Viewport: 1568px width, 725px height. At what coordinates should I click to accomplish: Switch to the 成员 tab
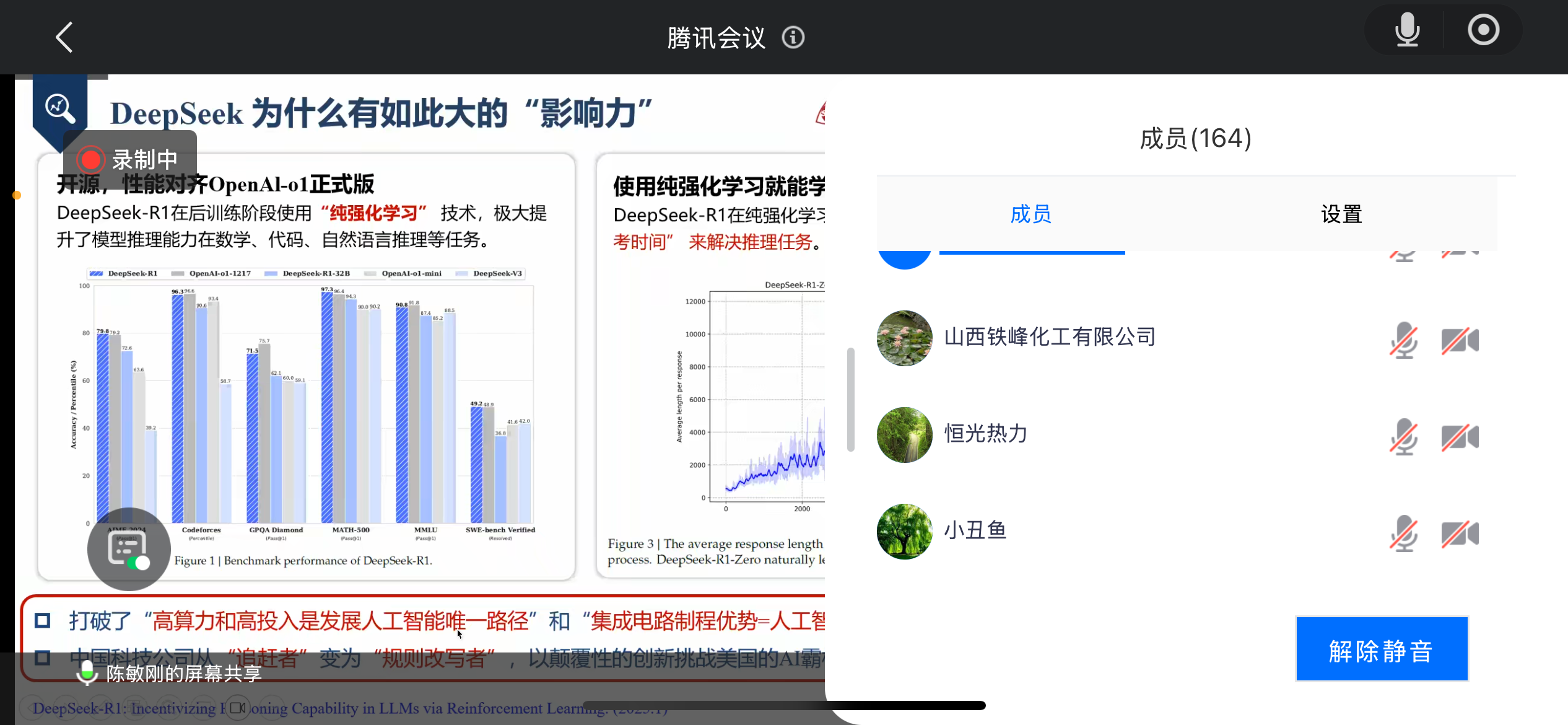pyautogui.click(x=1031, y=214)
